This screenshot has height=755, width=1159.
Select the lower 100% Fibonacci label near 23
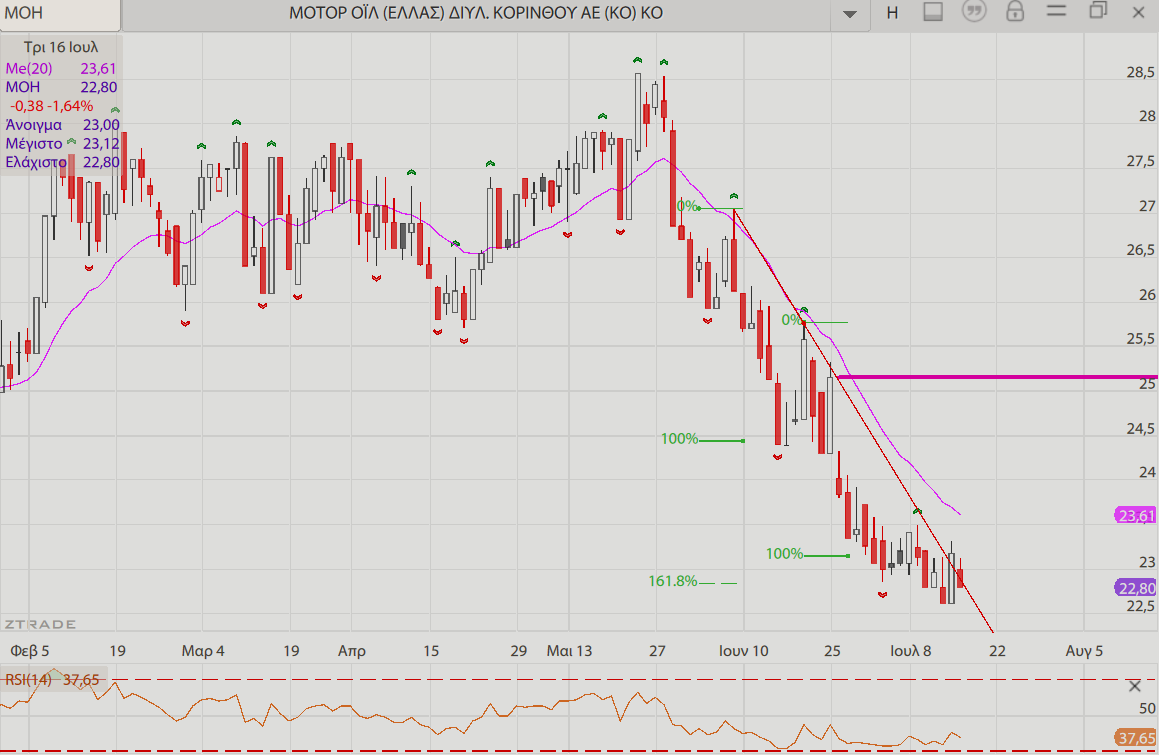point(784,554)
